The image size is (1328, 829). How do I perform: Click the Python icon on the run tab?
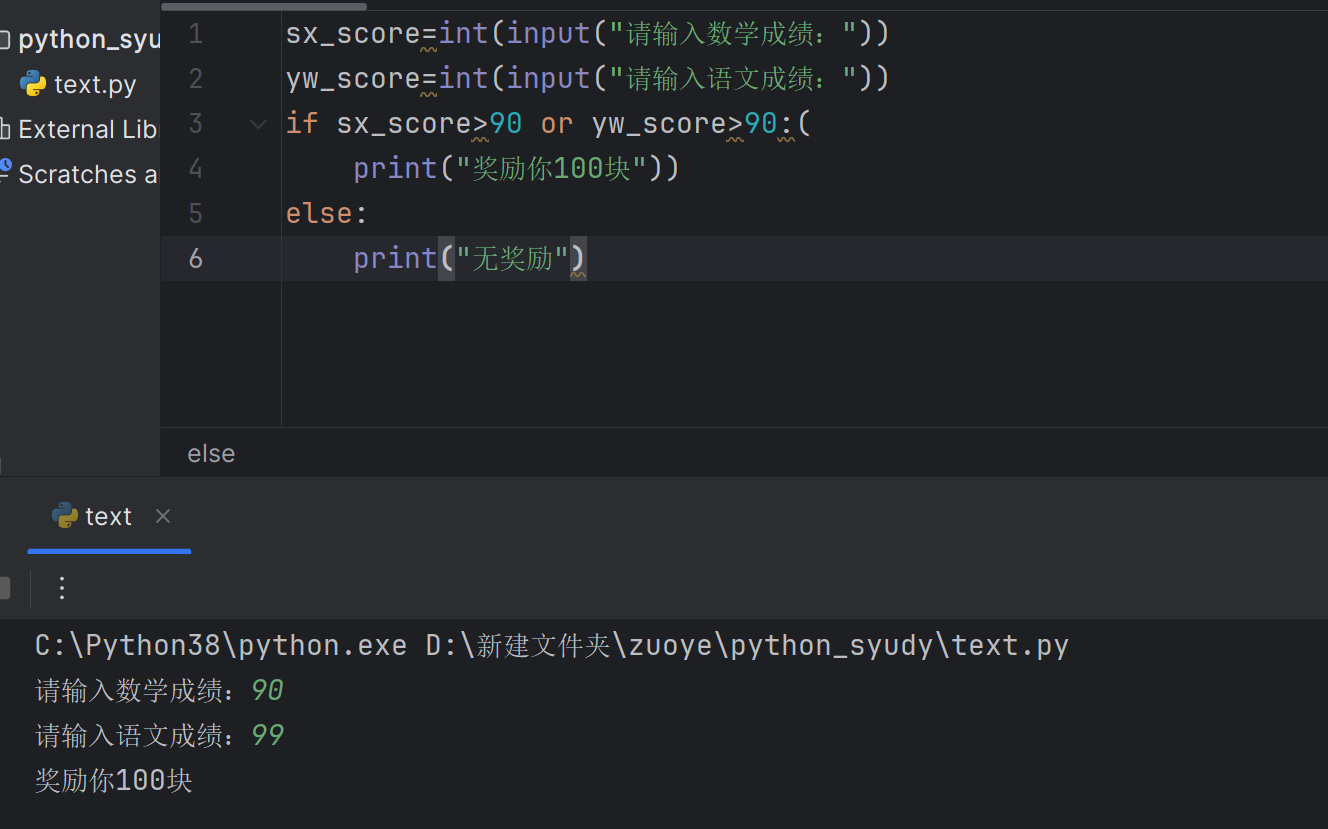[65, 516]
